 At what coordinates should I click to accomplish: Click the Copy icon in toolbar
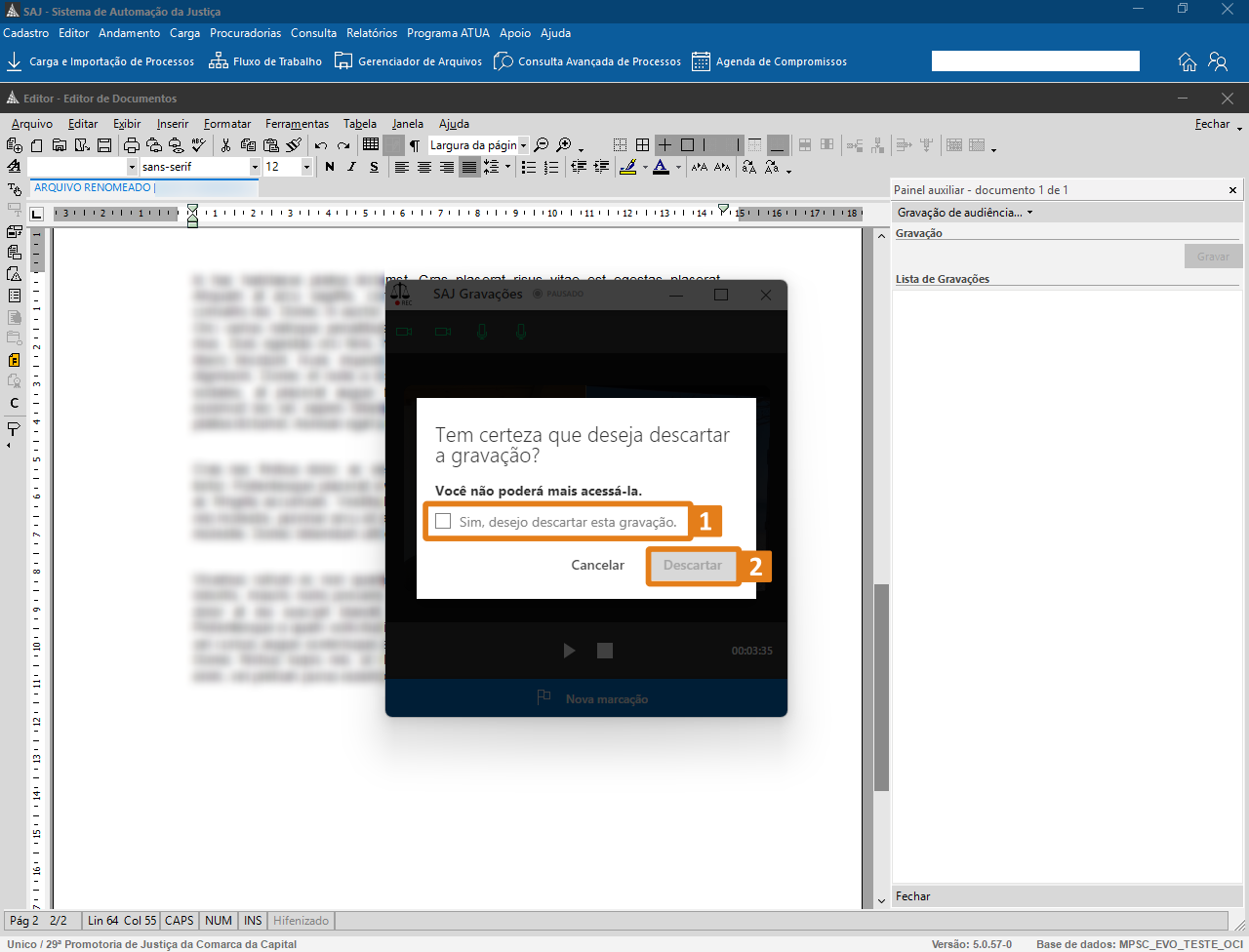[x=248, y=145]
